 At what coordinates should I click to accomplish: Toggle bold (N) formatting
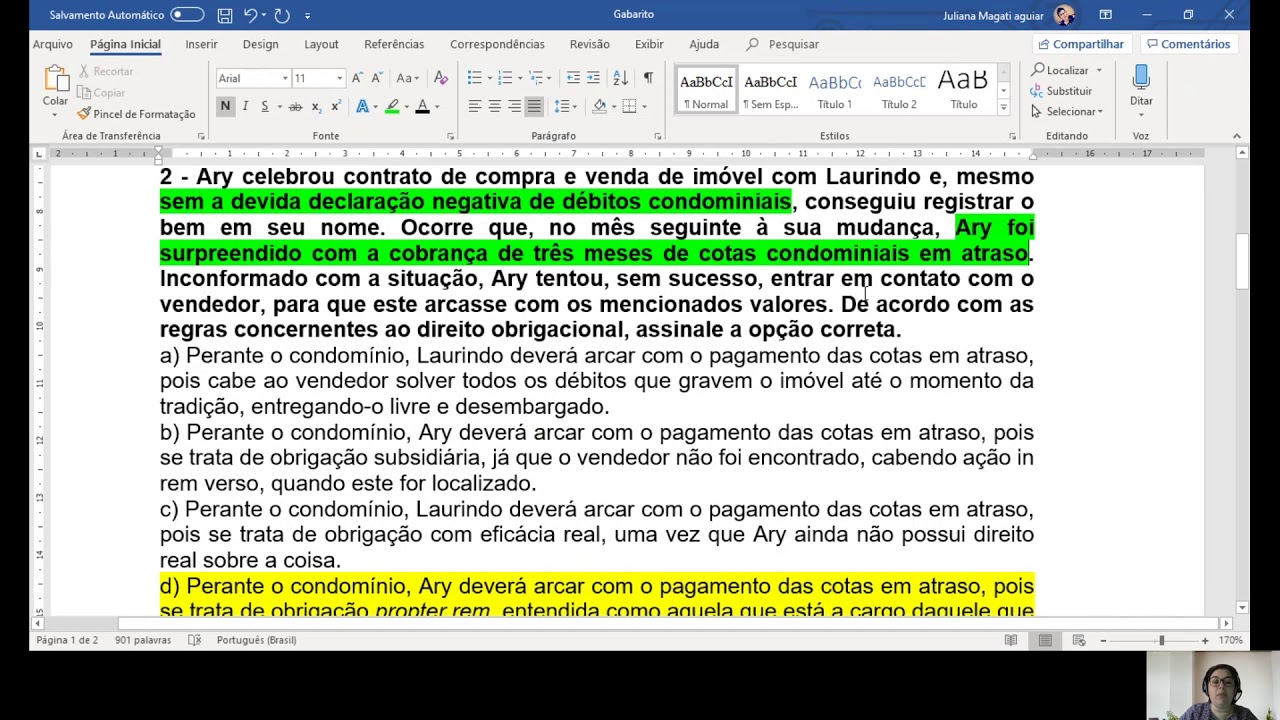point(225,106)
